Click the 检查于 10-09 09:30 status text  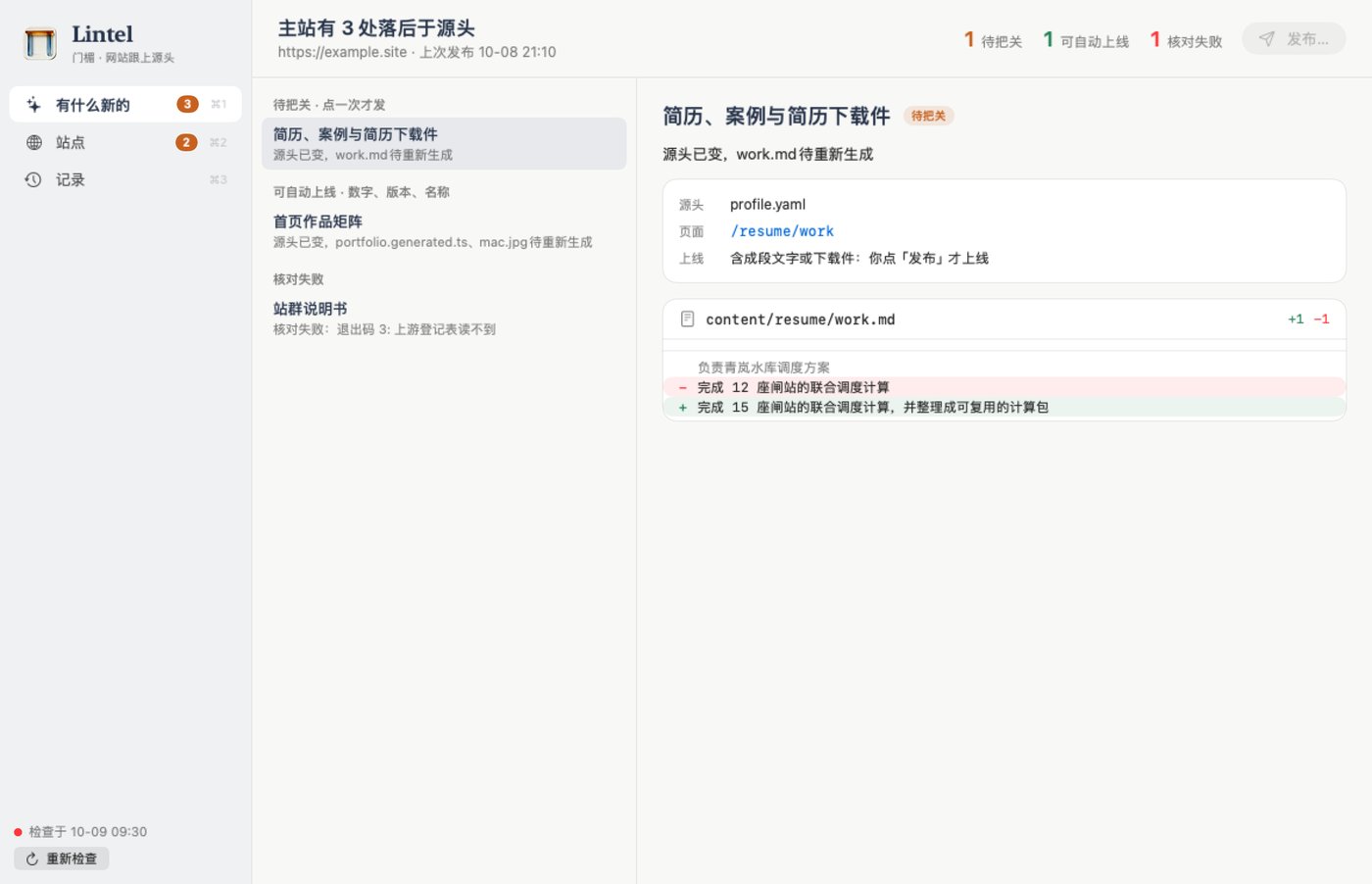87,832
